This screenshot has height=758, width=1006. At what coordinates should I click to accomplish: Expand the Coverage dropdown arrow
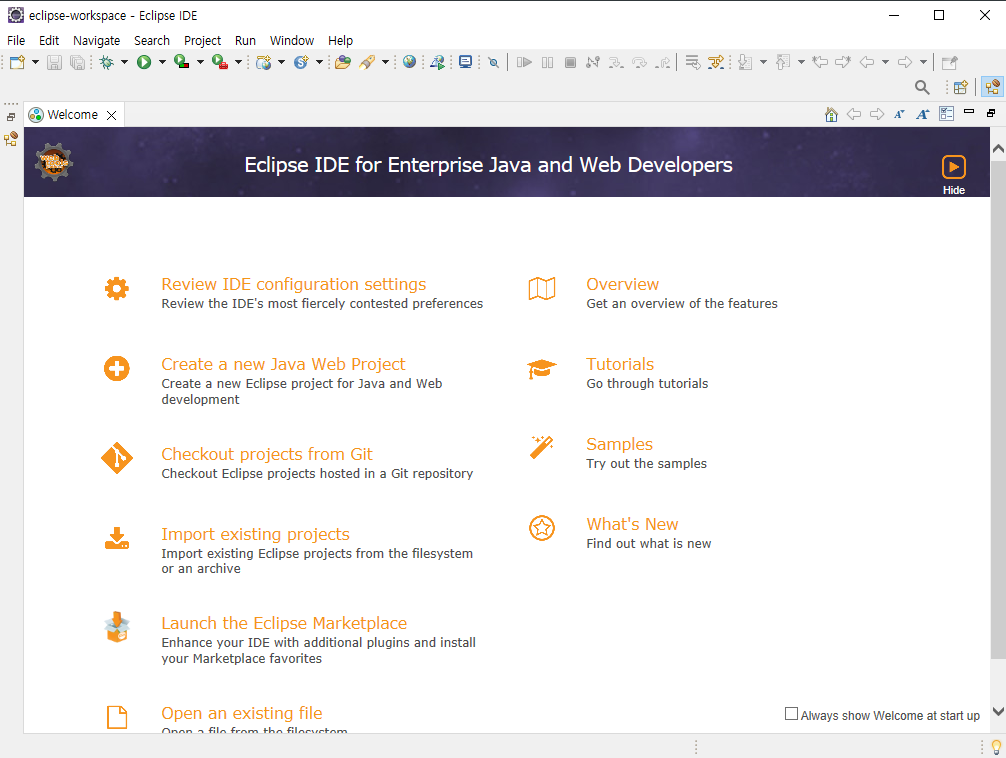coord(200,62)
